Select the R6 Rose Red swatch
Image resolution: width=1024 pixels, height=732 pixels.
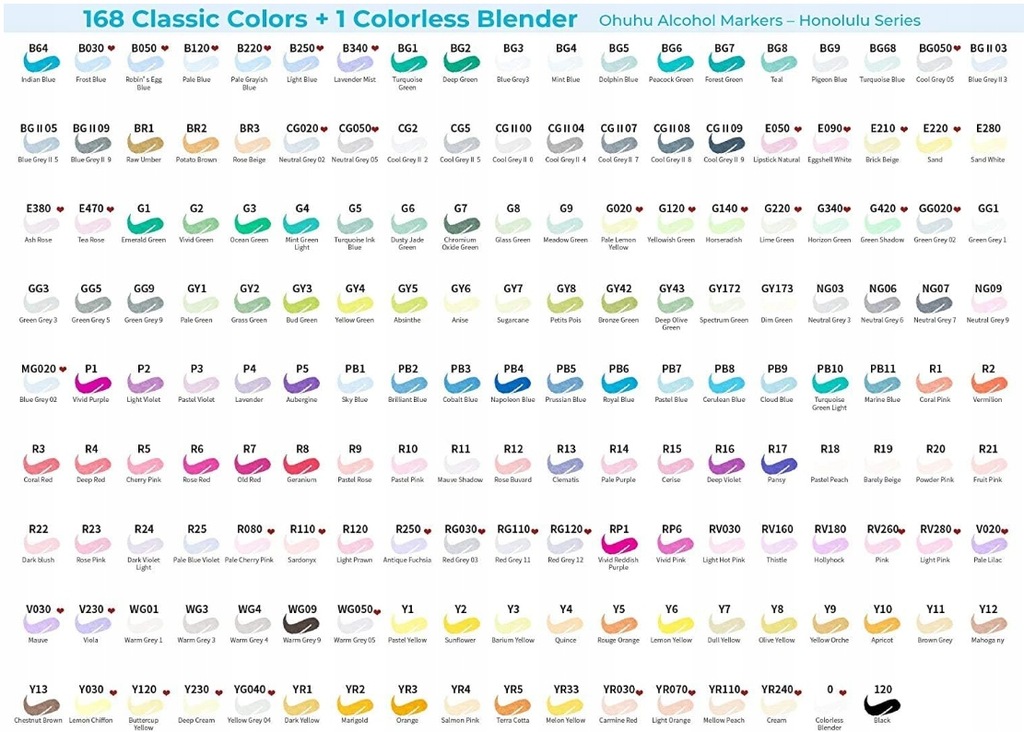[x=200, y=464]
